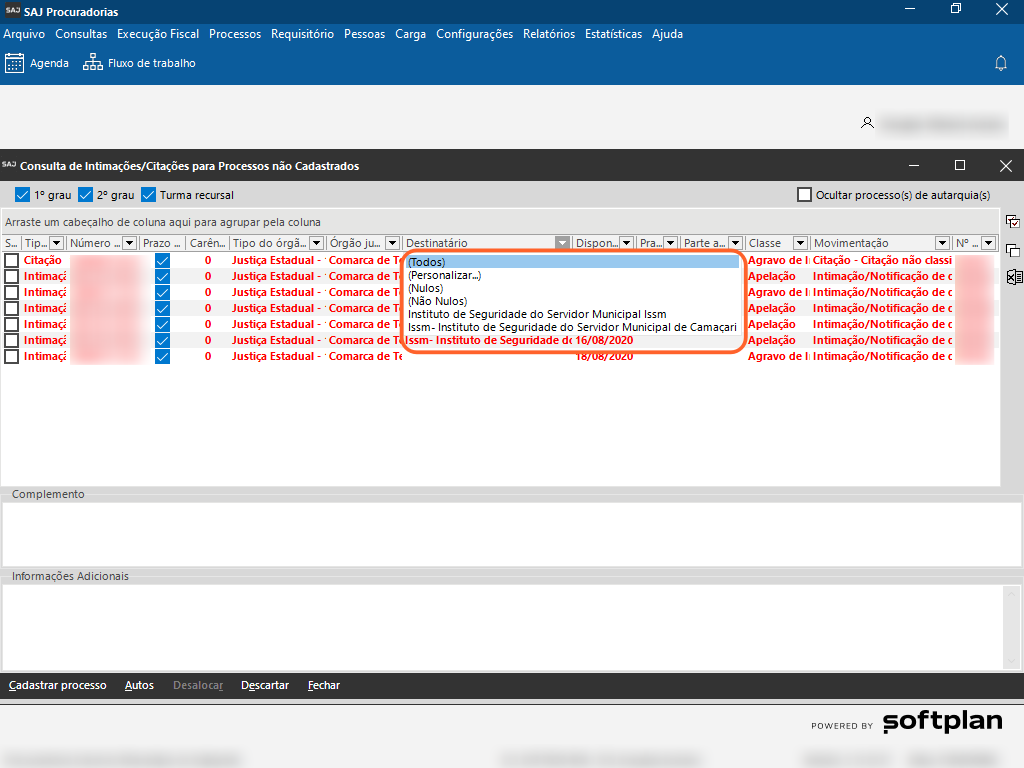Click the select-all checklist icon on right
Image resolution: width=1024 pixels, height=768 pixels.
[1012, 222]
